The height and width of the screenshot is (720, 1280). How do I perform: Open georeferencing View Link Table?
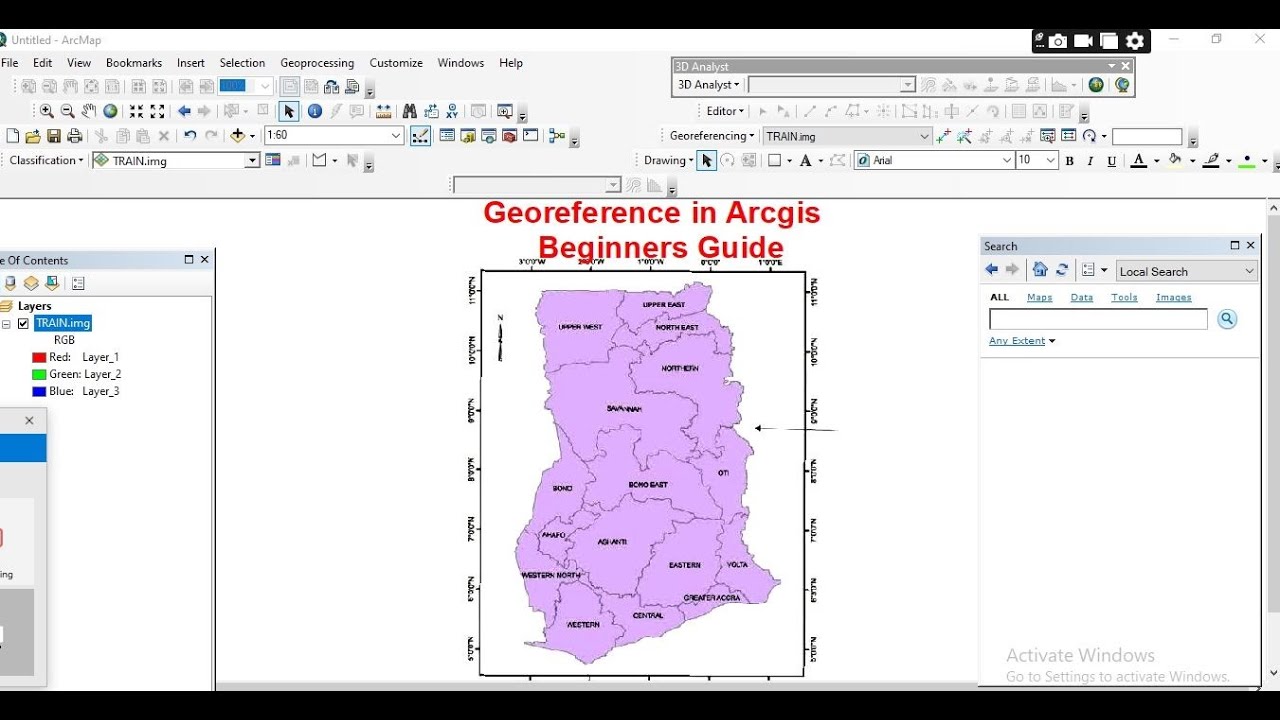click(1069, 136)
